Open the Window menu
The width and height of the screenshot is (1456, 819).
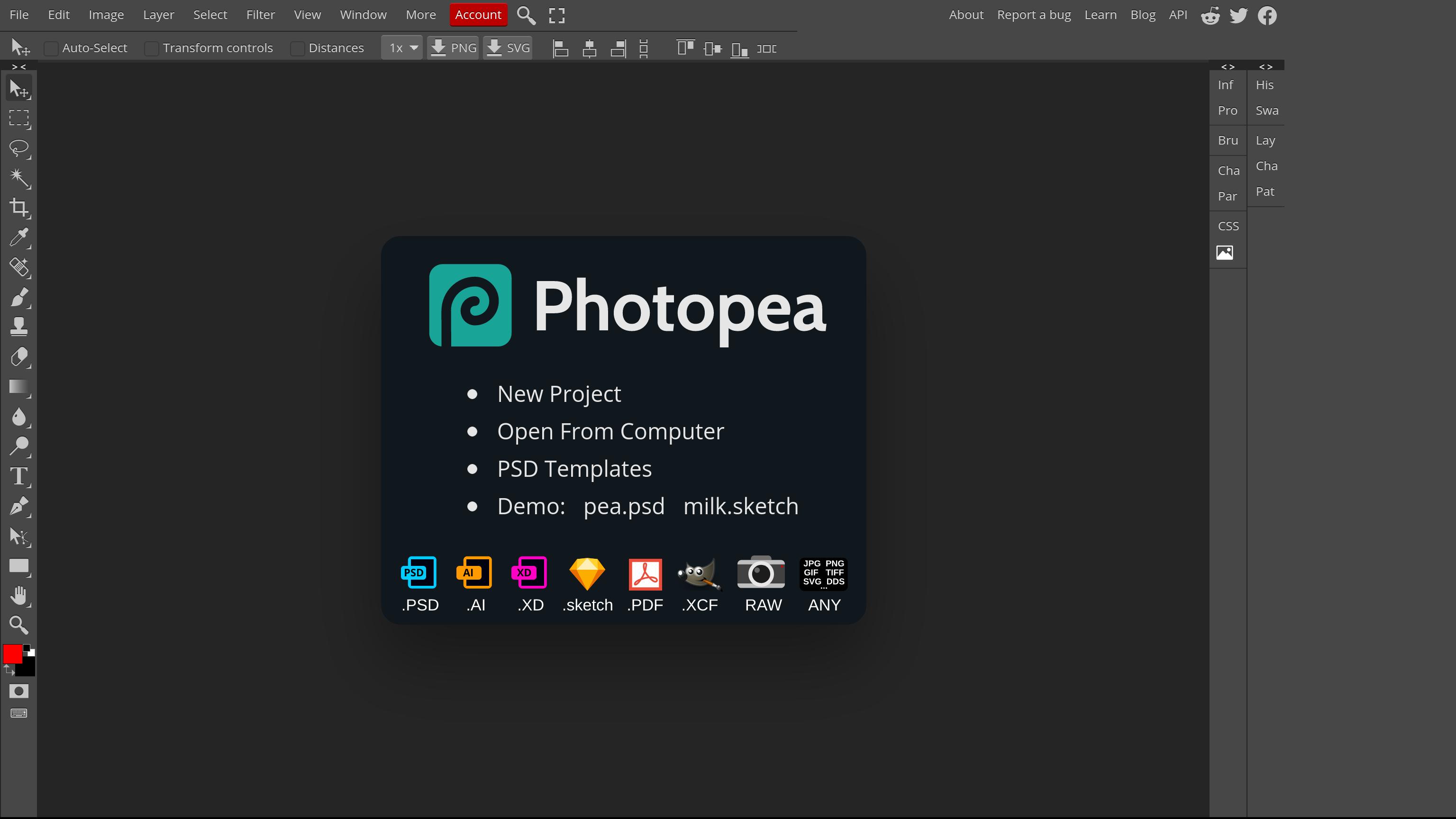click(x=364, y=15)
